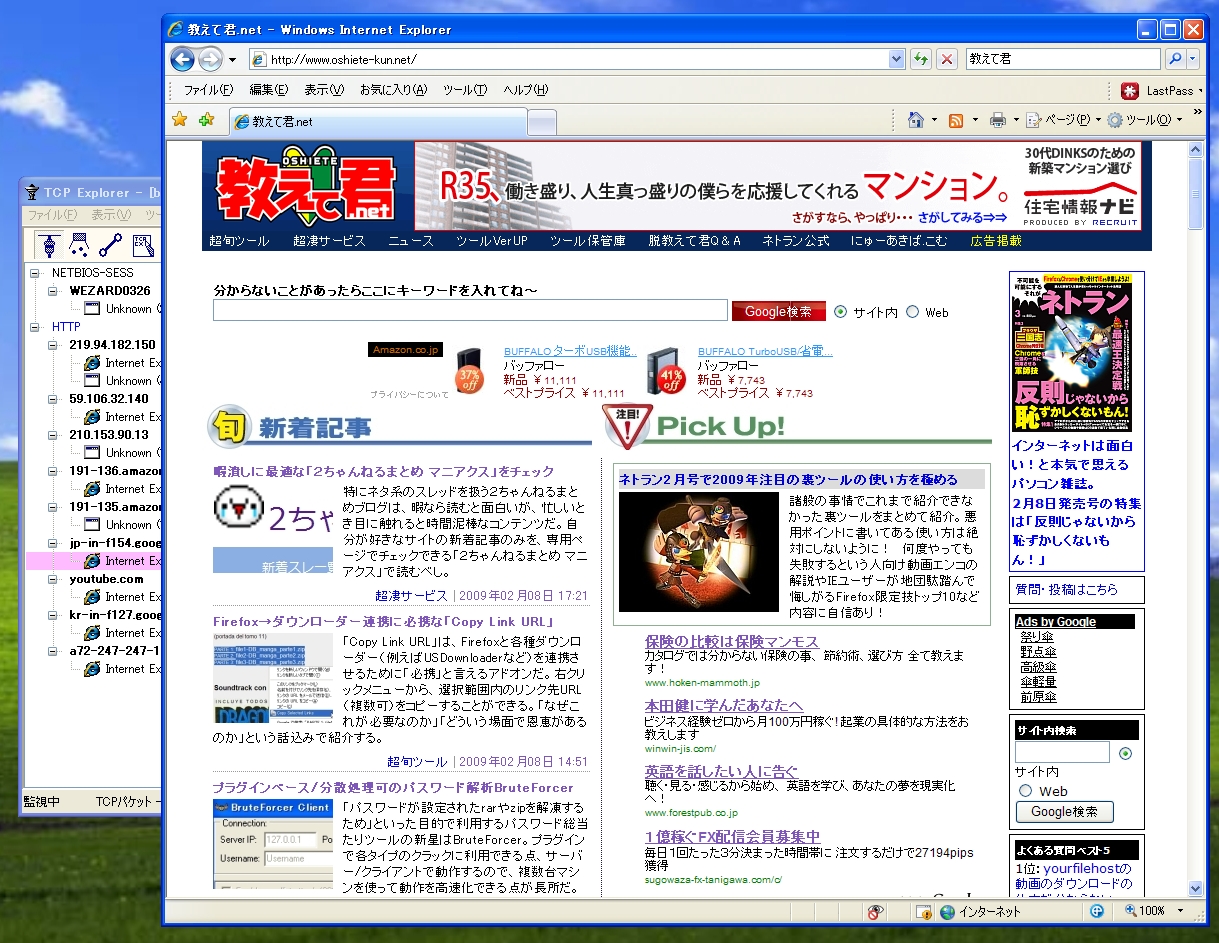Open the 編集(E) menu in IE
1219x943 pixels.
click(x=268, y=90)
